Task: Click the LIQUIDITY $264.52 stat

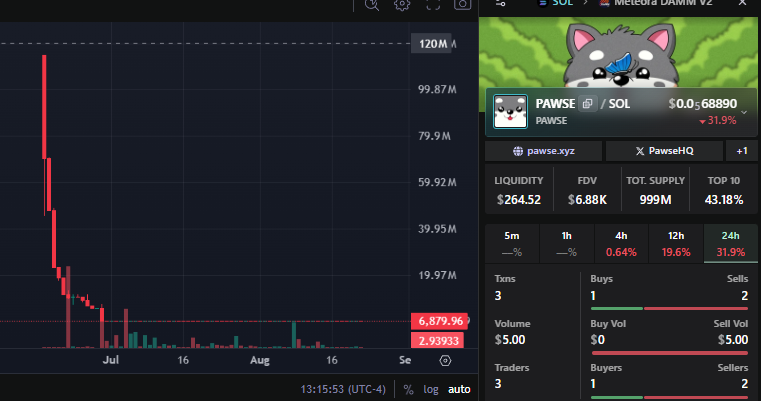Action: click(519, 190)
